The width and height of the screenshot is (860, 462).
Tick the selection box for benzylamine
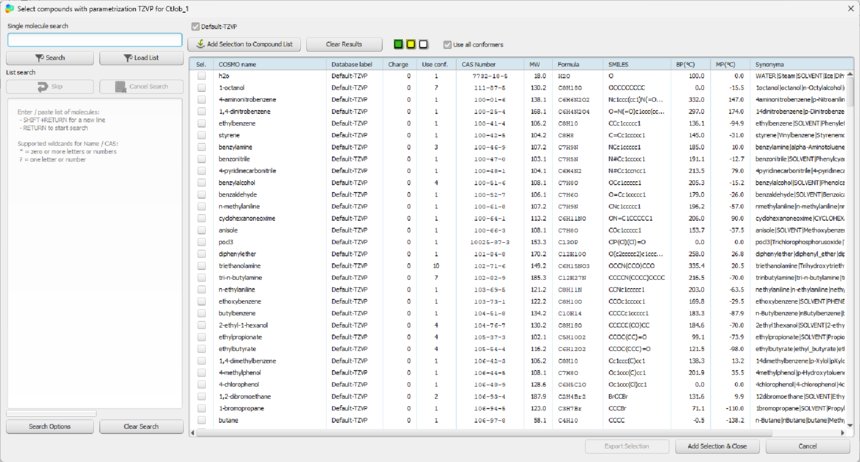(201, 147)
